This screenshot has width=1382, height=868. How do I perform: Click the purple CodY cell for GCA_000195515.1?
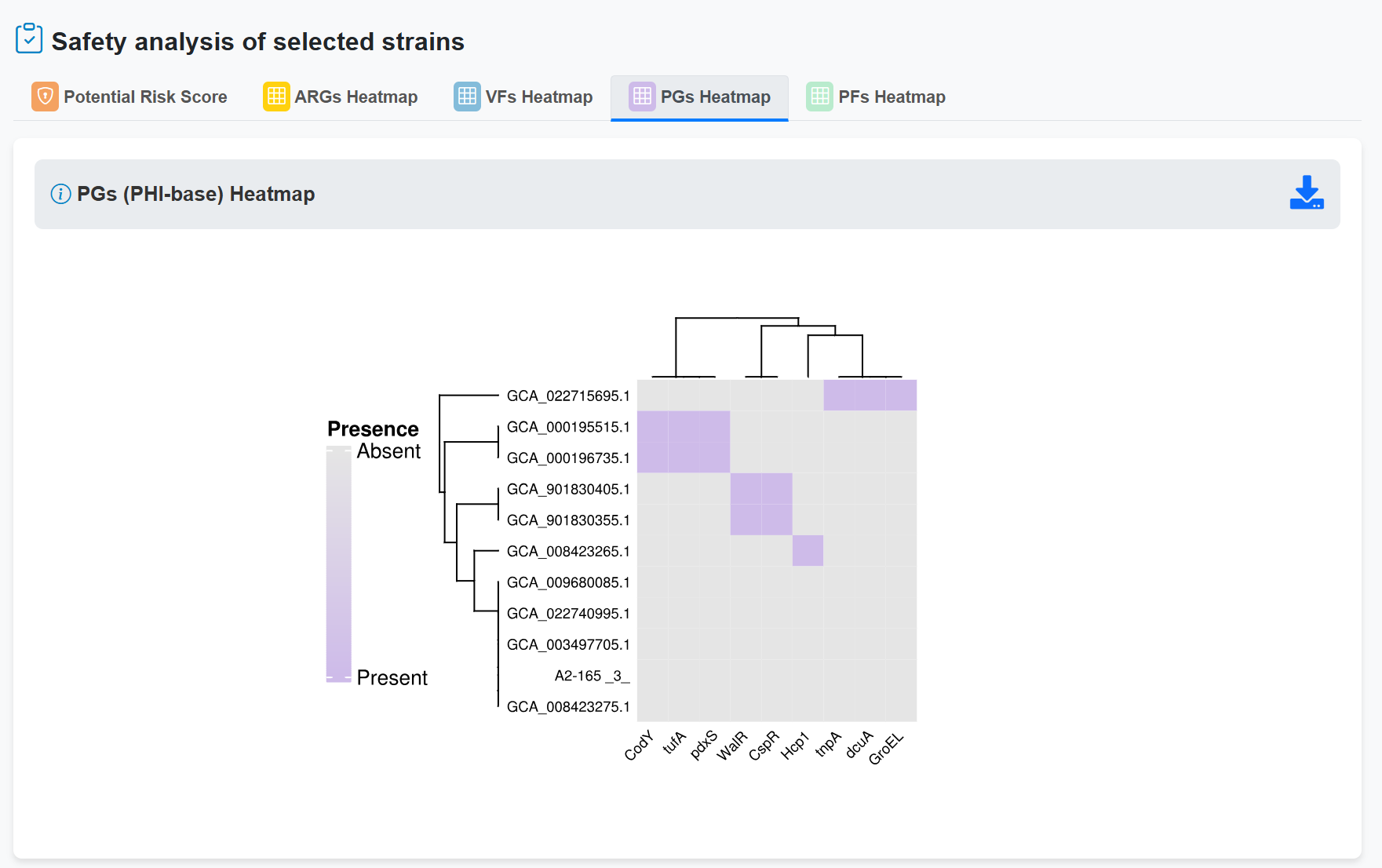point(652,426)
